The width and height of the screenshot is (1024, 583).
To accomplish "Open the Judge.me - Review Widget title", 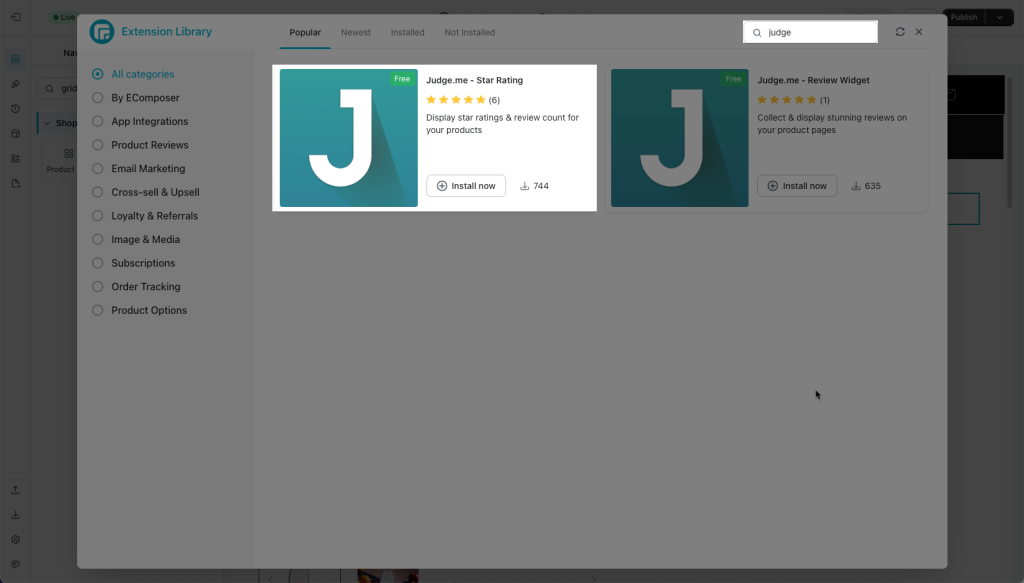I will click(814, 80).
